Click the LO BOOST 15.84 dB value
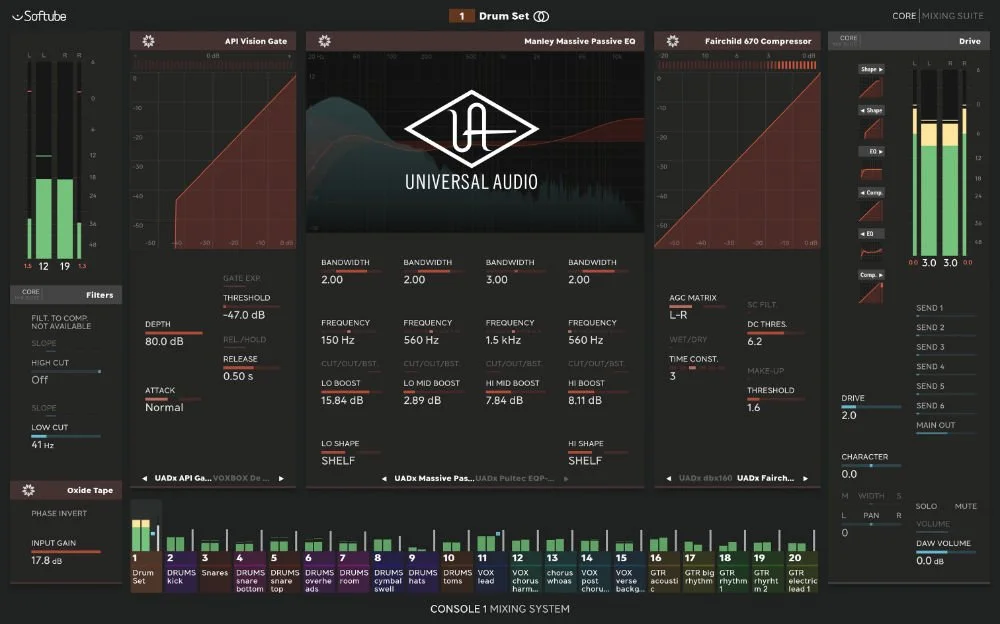The image size is (1000, 624). tap(342, 400)
